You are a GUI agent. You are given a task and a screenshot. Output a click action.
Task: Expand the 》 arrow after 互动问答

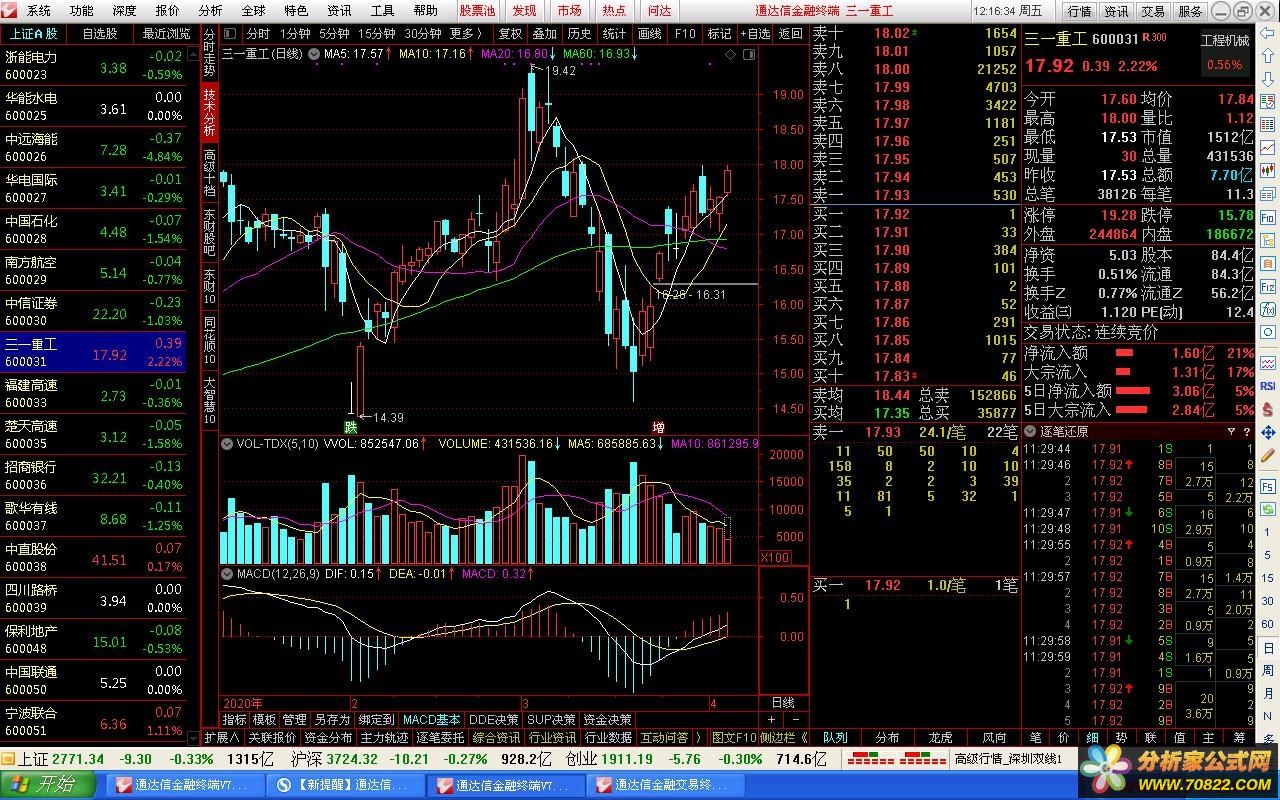(x=699, y=738)
